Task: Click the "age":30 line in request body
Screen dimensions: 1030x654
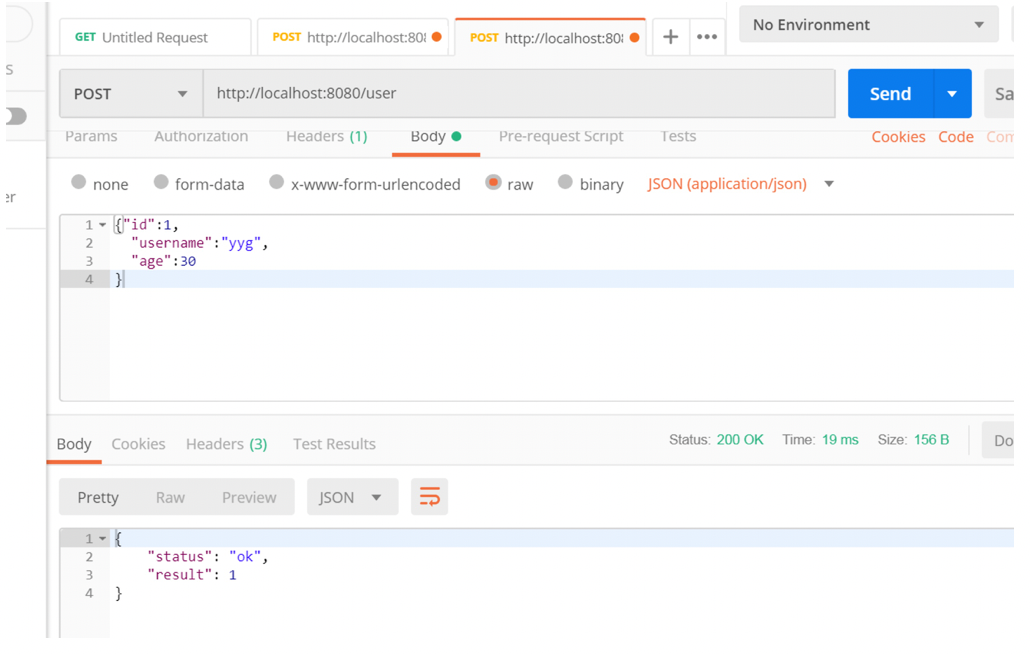Action: (x=164, y=261)
